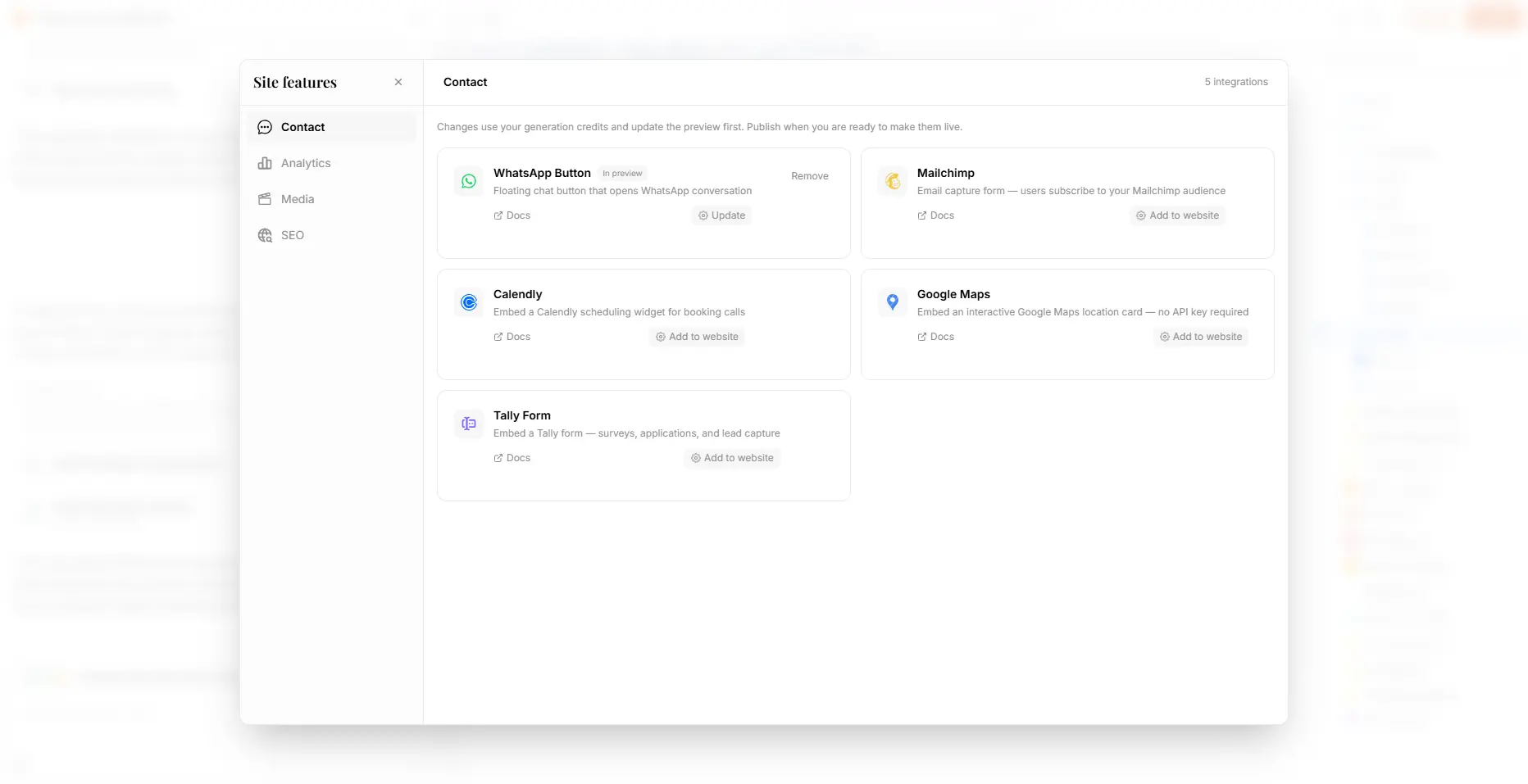Switch to the Analytics section

point(331,163)
